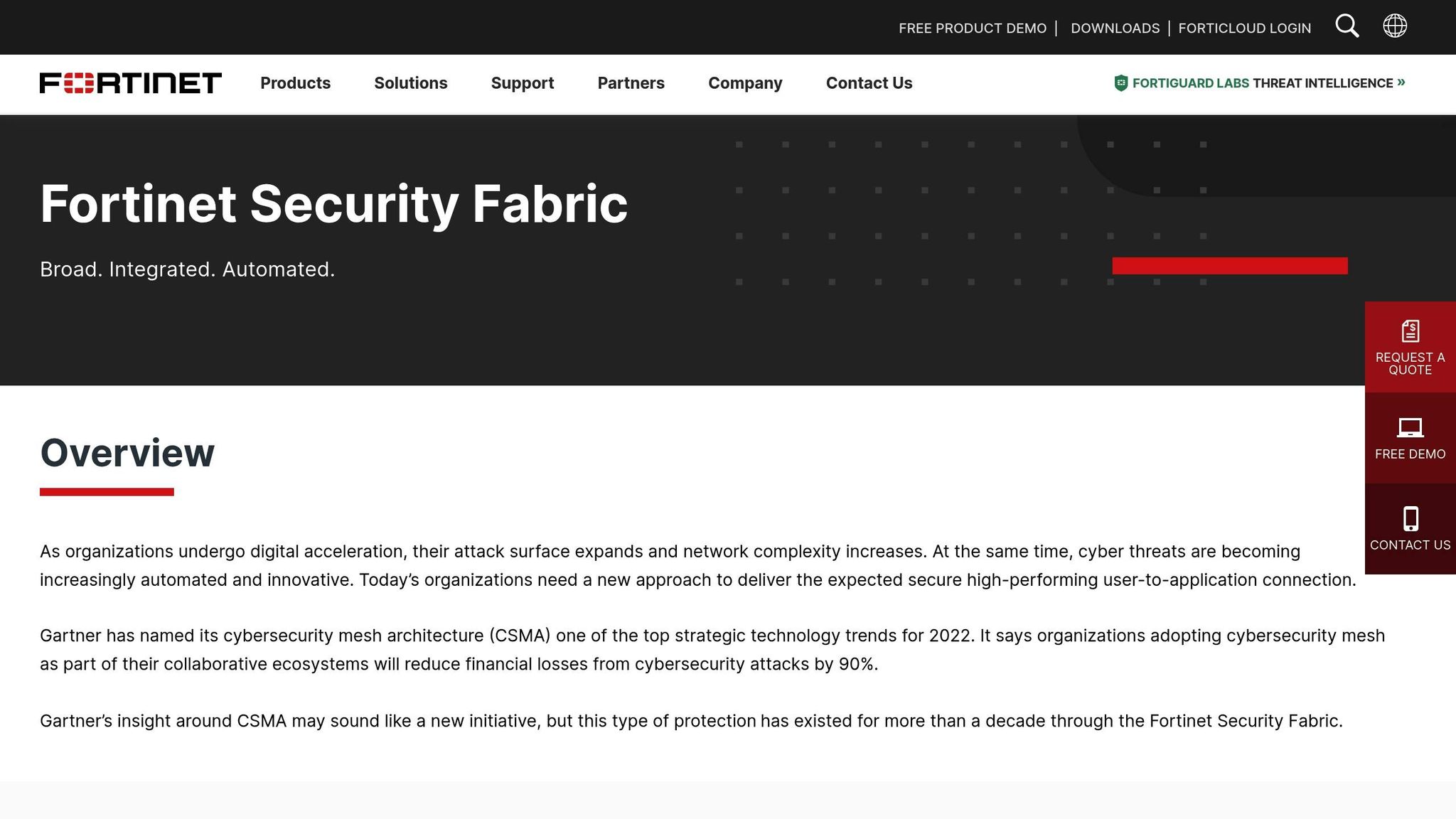Click the FREE PRODUCT DEMO link
This screenshot has width=1456, height=819.
pos(972,28)
